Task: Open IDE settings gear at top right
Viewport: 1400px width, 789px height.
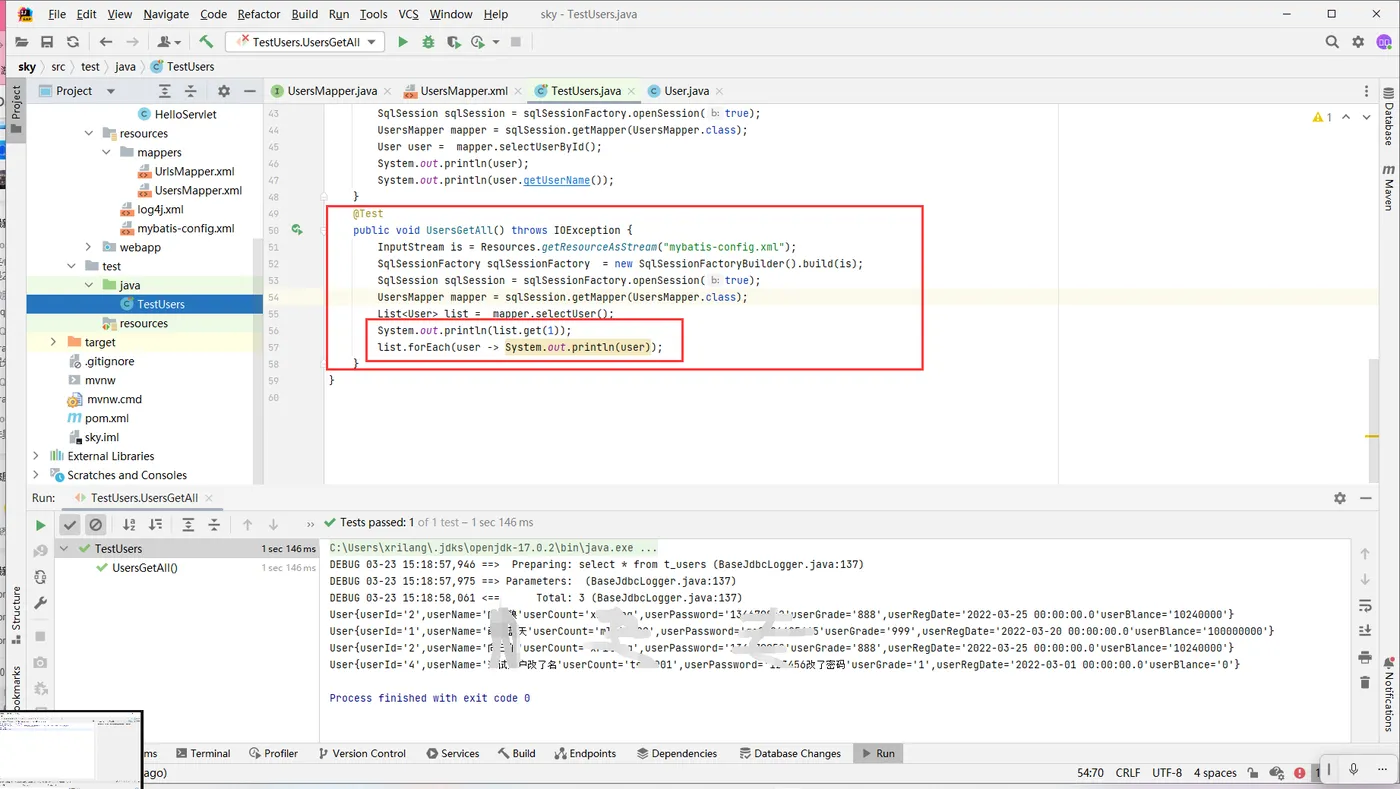Action: tap(1358, 42)
